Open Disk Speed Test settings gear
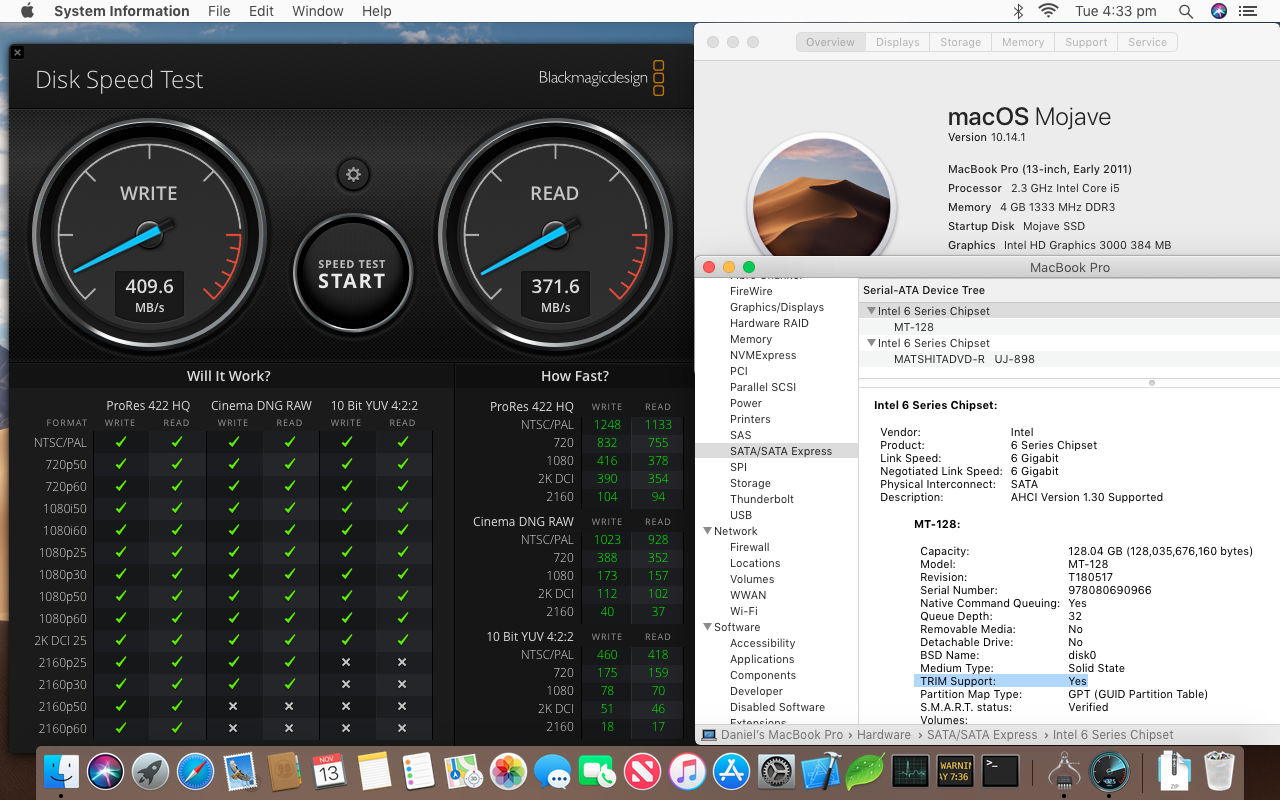 point(352,175)
